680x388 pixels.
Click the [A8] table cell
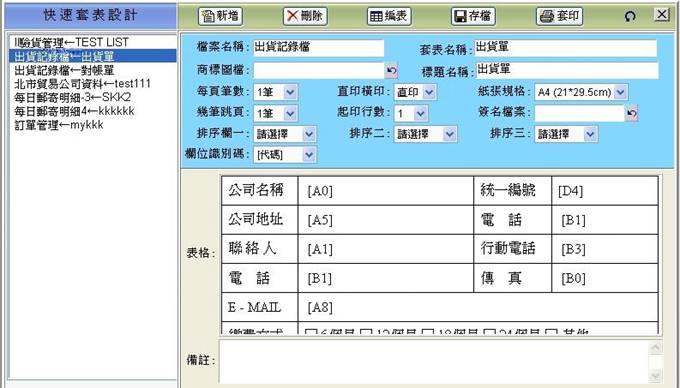(478, 307)
